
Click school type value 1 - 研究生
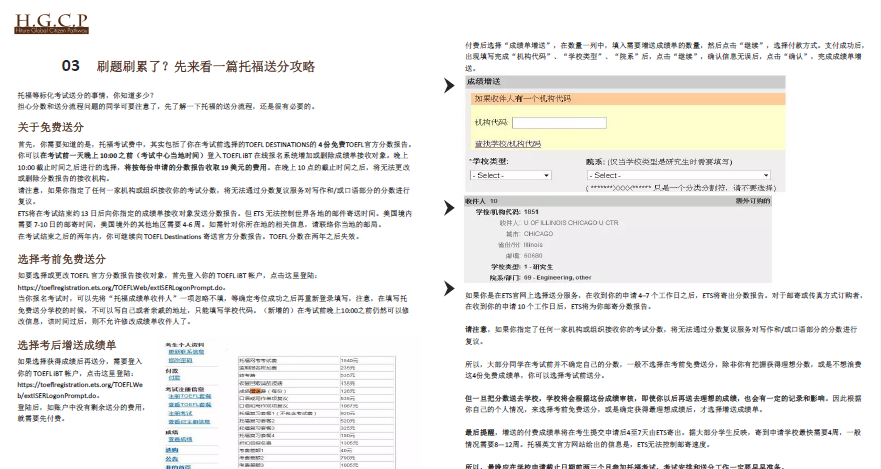click(x=538, y=267)
